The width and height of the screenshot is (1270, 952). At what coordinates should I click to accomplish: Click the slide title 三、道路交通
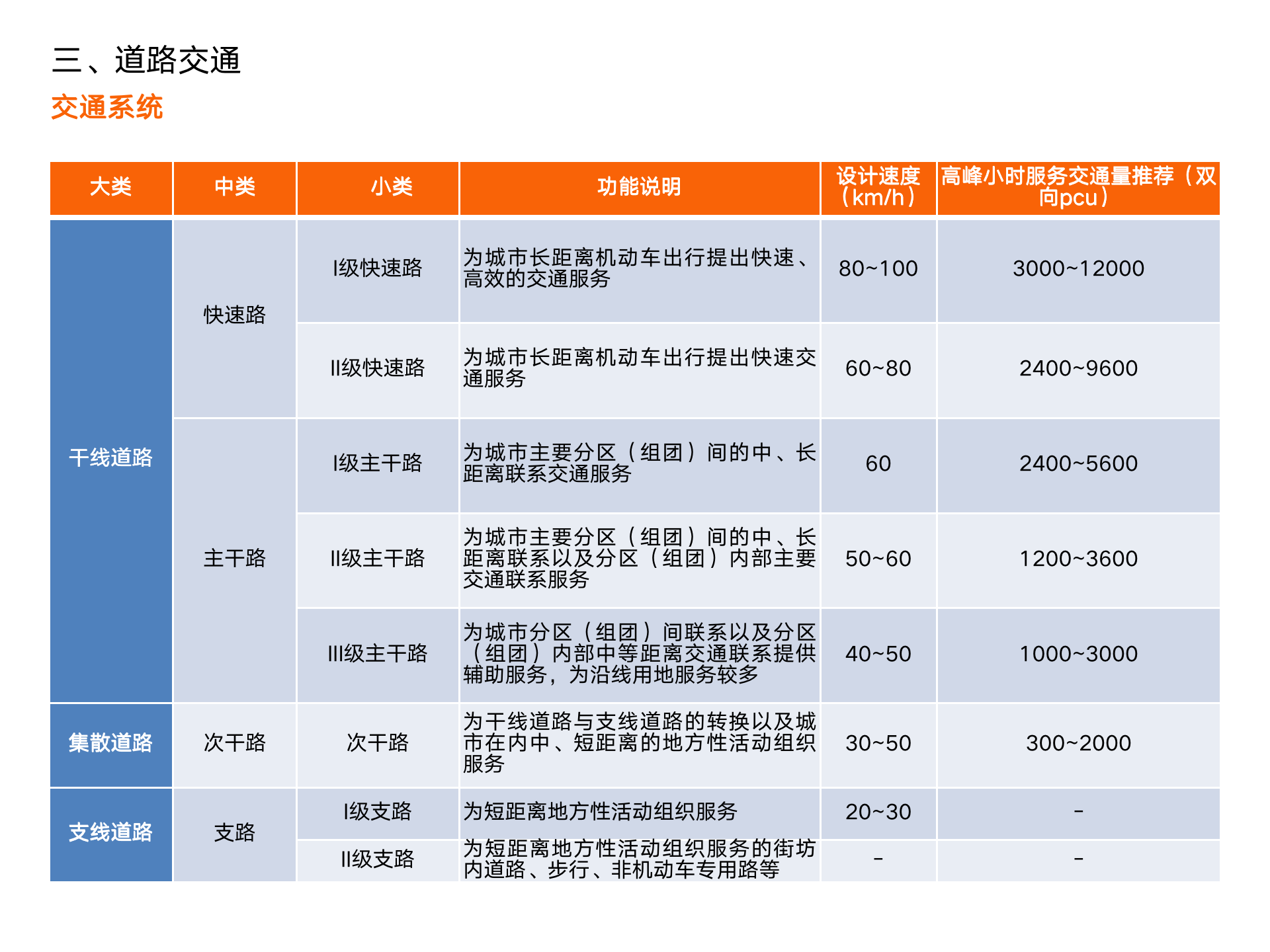146,60
